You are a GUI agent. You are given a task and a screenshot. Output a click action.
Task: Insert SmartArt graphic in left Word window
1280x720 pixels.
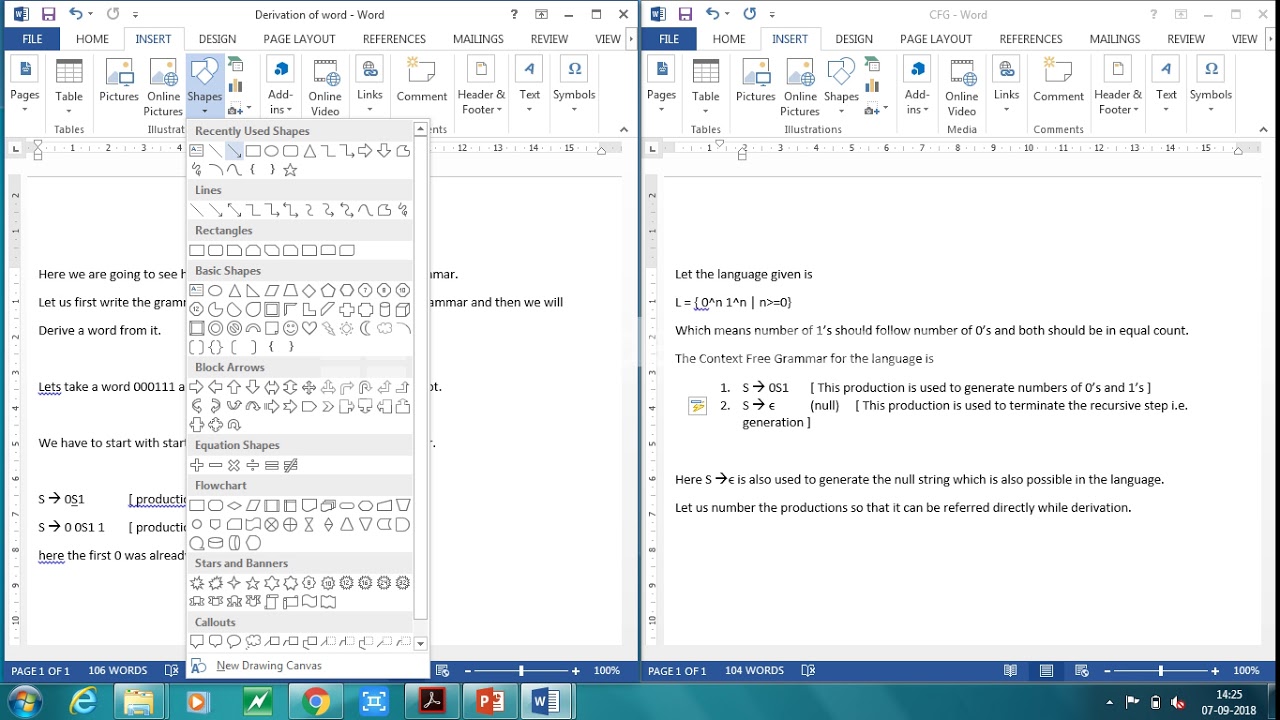[x=236, y=64]
